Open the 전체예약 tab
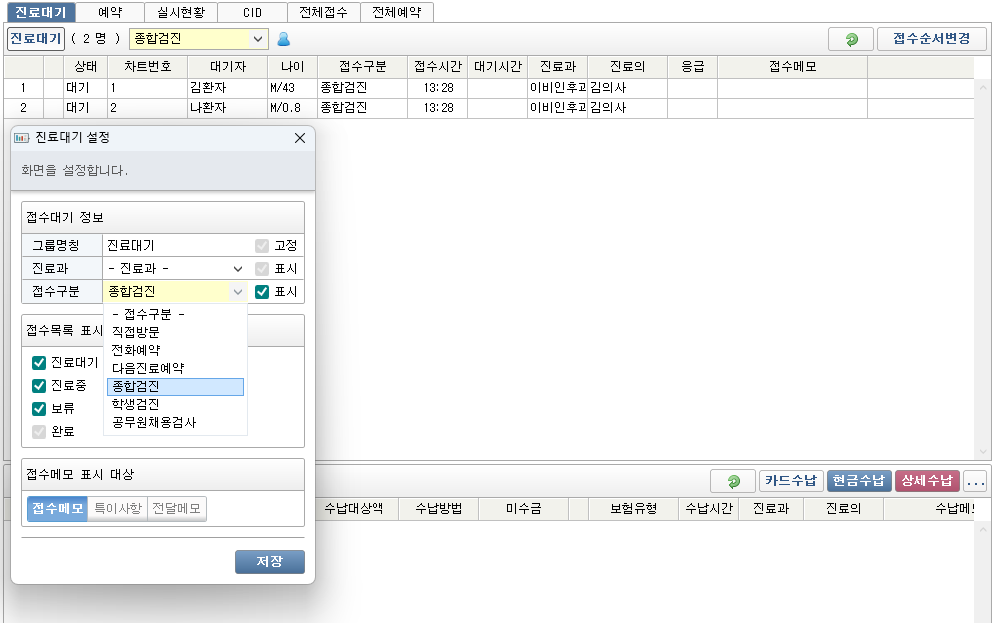The image size is (992, 623). (396, 12)
